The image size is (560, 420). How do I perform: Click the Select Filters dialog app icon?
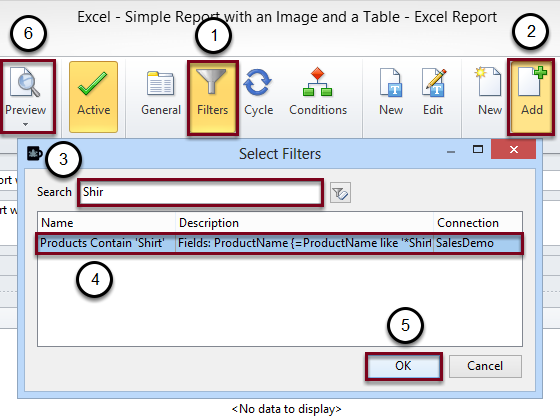point(35,154)
